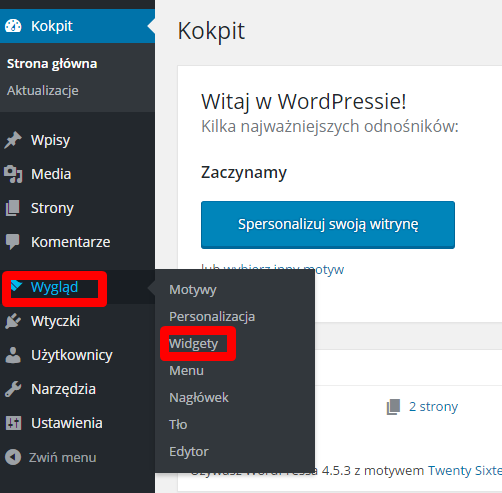The width and height of the screenshot is (502, 493).
Task: Click the Media library icon
Action: 13,174
